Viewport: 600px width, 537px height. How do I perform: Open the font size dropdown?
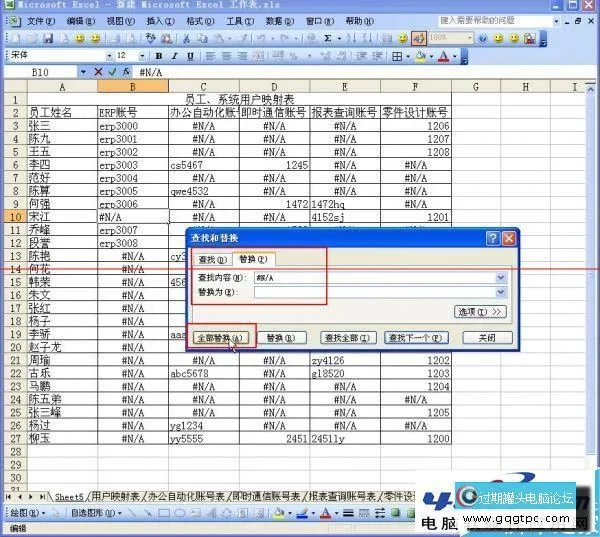(145, 56)
